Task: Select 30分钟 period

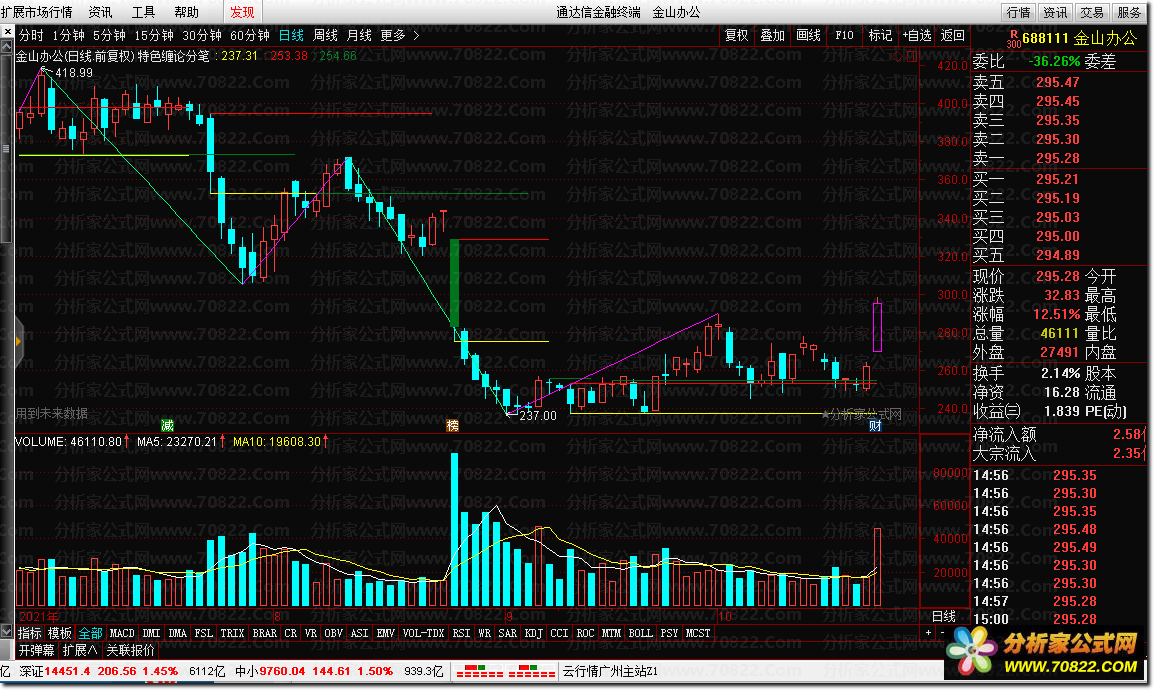Action: (201, 35)
